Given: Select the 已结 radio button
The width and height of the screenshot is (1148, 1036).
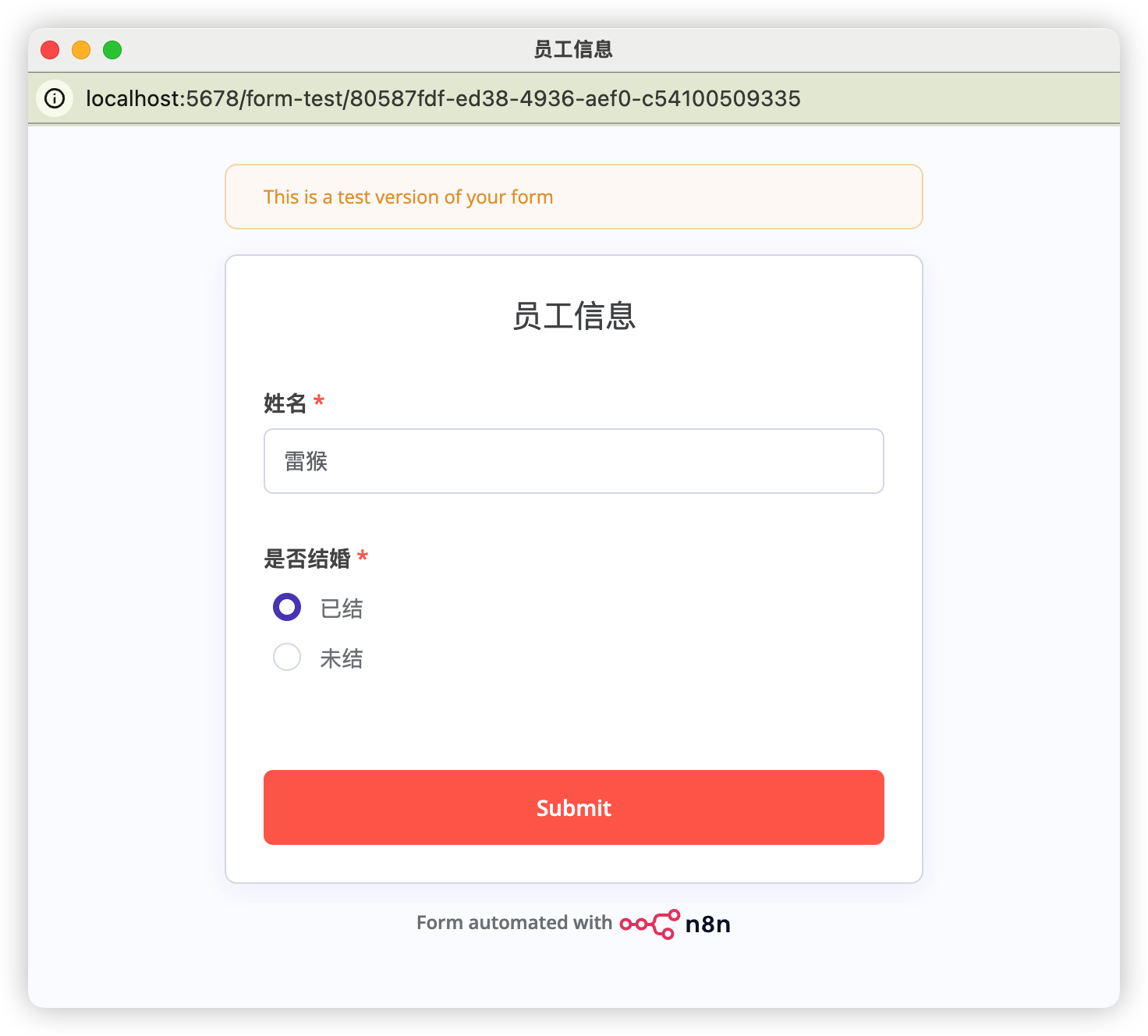Looking at the screenshot, I should 287,607.
